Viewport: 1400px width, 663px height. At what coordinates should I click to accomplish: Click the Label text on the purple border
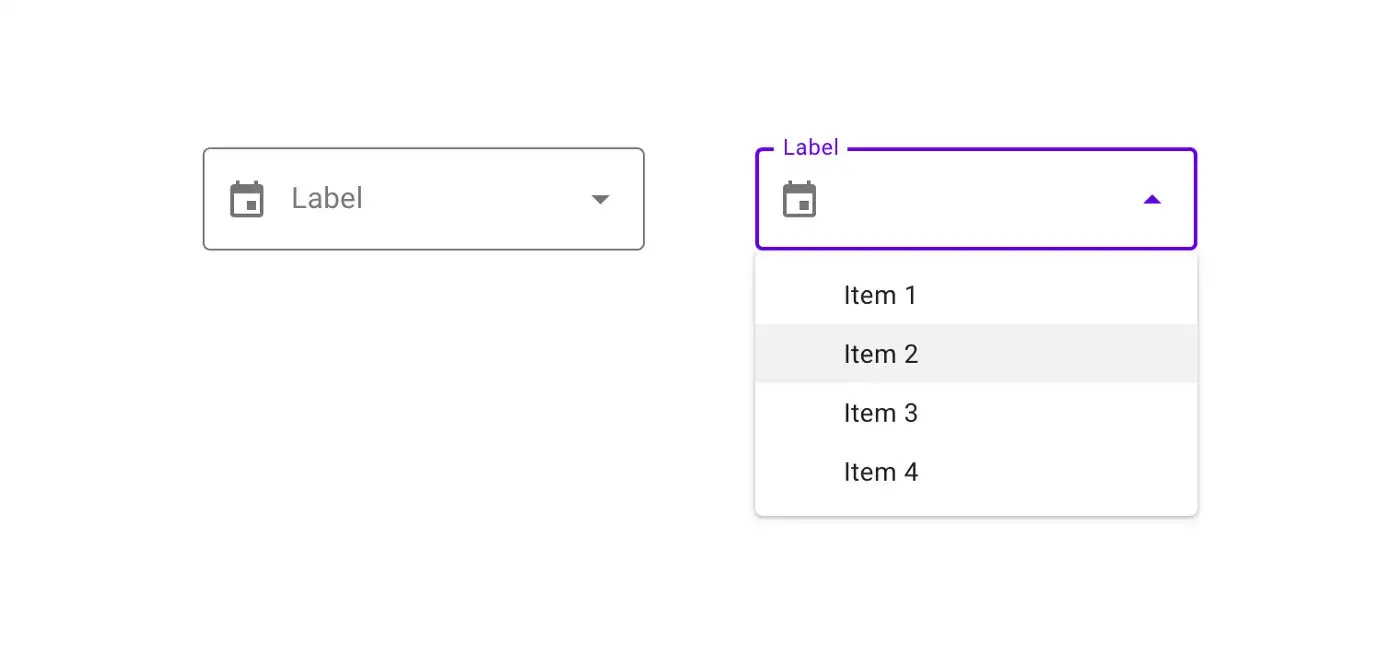pos(809,147)
